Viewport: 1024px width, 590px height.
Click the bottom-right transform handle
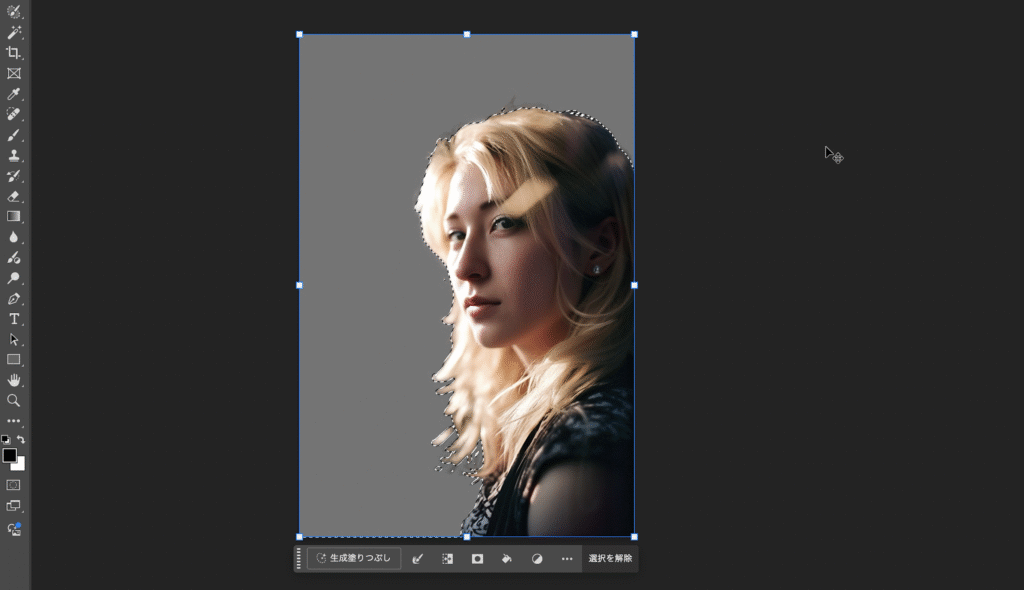click(634, 537)
